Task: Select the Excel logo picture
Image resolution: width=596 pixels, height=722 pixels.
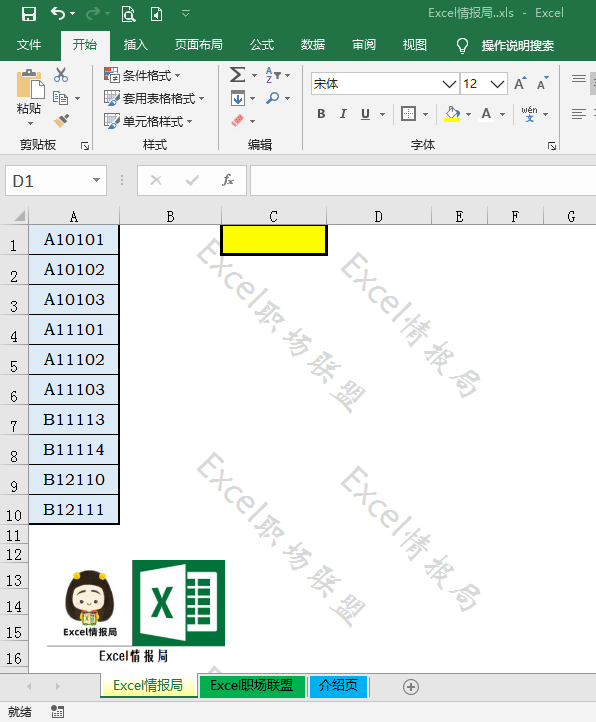Action: tap(179, 603)
